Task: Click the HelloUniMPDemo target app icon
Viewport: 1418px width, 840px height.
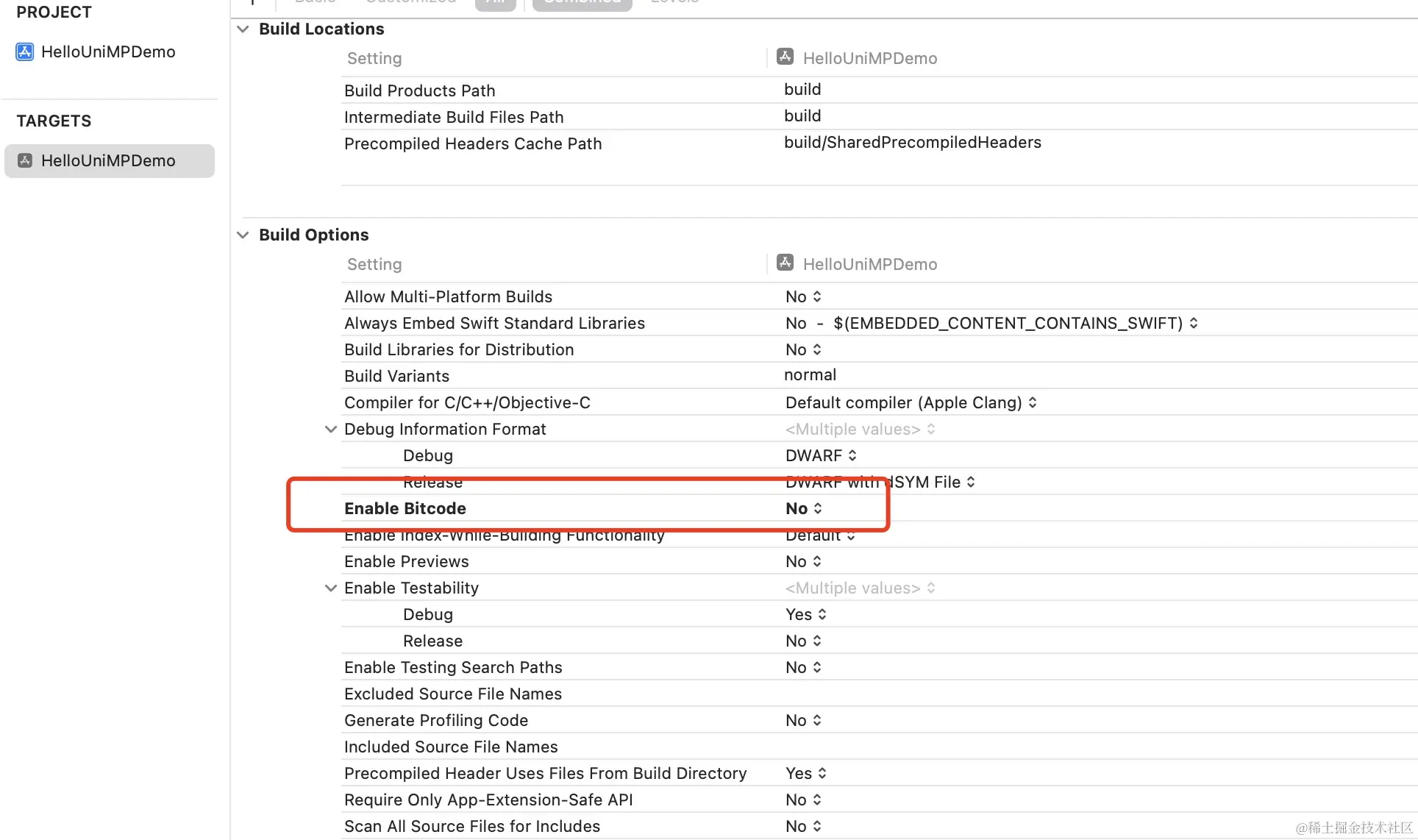Action: 25,160
